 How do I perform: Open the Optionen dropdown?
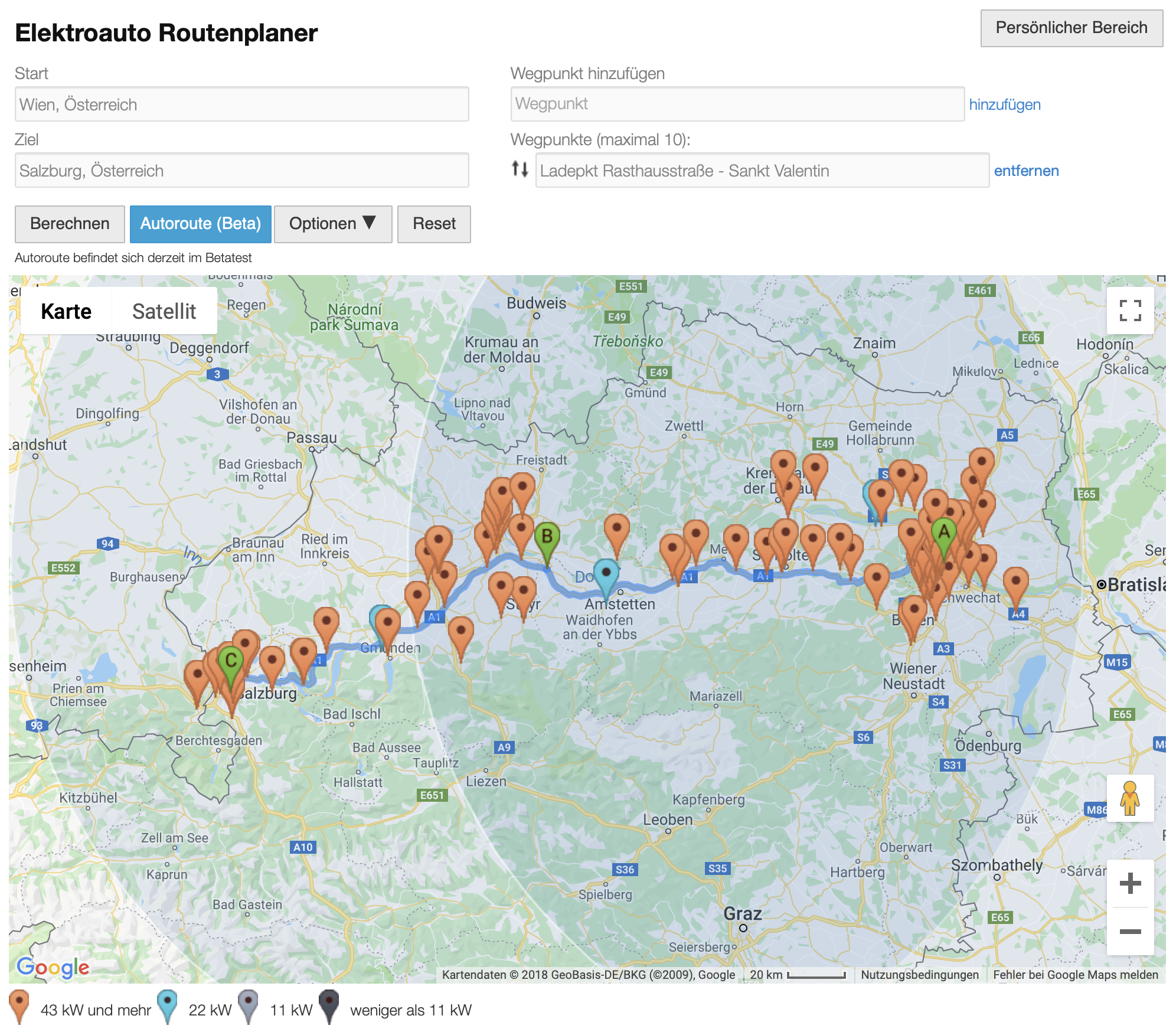[333, 224]
